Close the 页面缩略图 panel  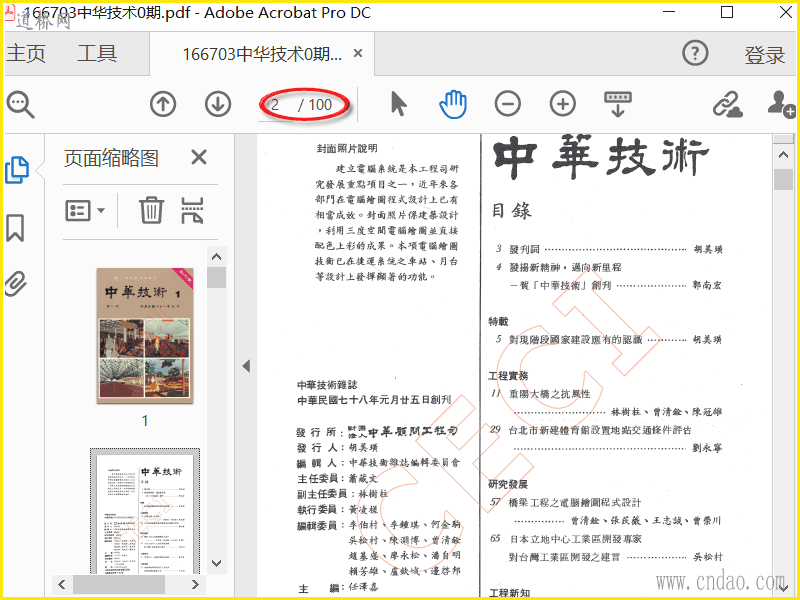tap(199, 157)
